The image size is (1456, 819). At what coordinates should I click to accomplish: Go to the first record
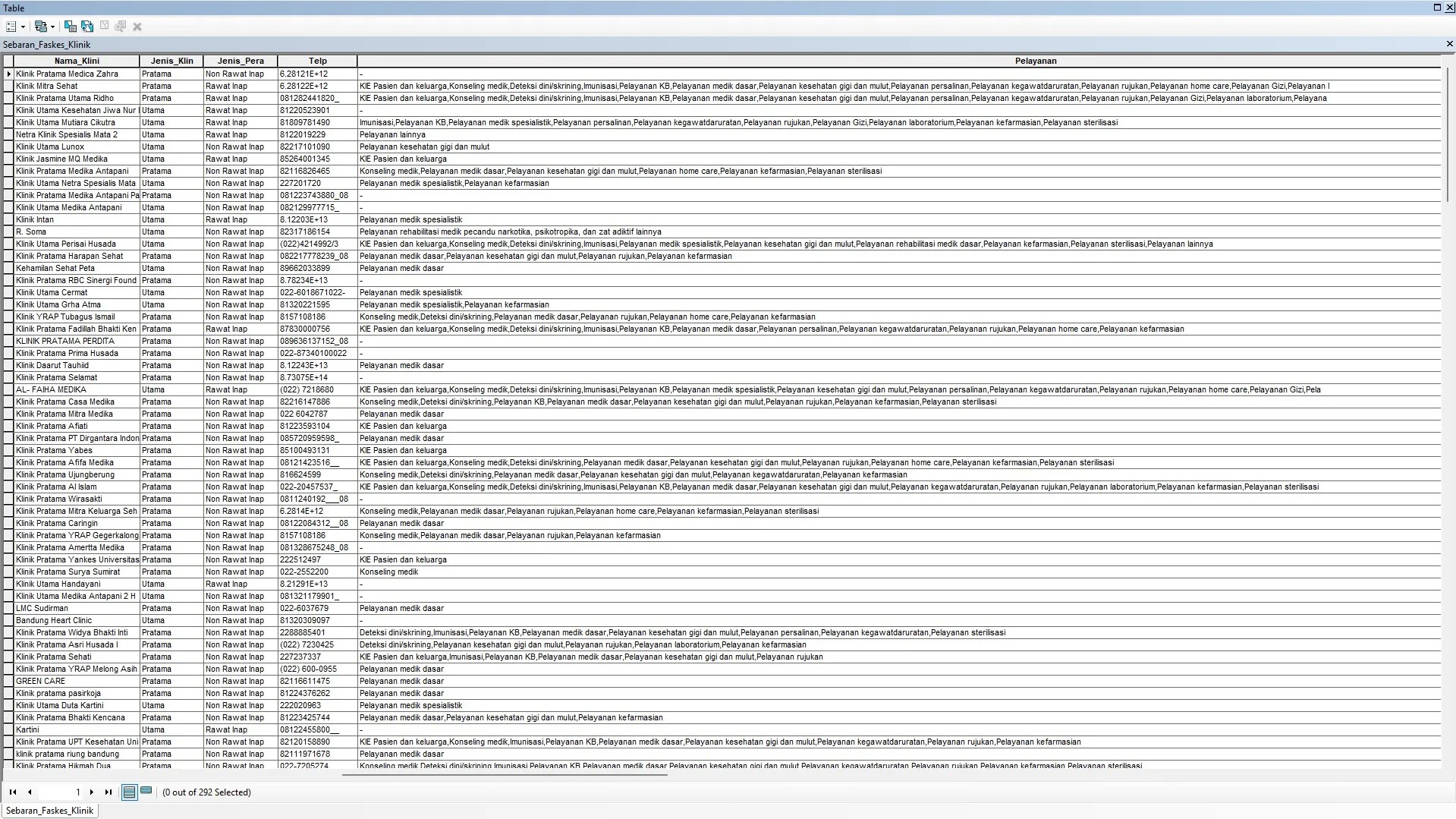tap(13, 792)
